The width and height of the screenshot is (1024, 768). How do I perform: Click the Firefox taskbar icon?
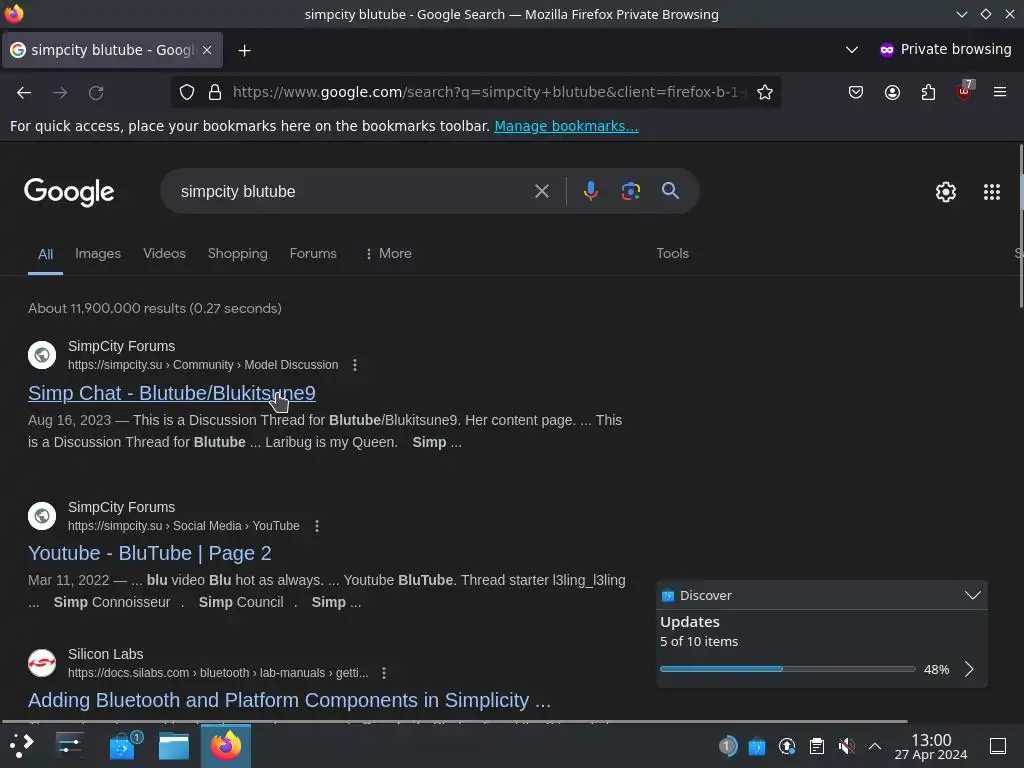(x=225, y=745)
